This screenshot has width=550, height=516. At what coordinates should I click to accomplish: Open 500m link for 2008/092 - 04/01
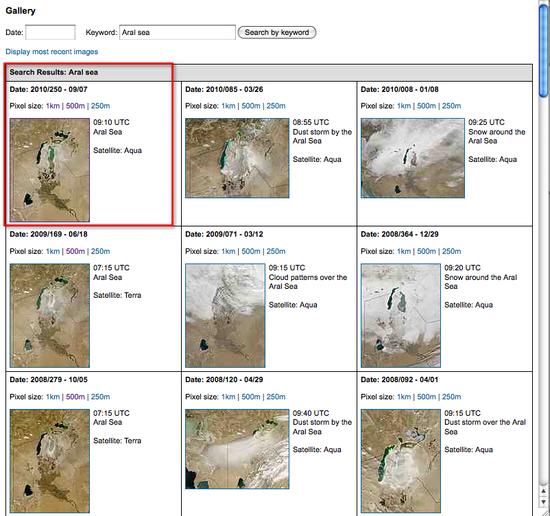click(x=427, y=397)
